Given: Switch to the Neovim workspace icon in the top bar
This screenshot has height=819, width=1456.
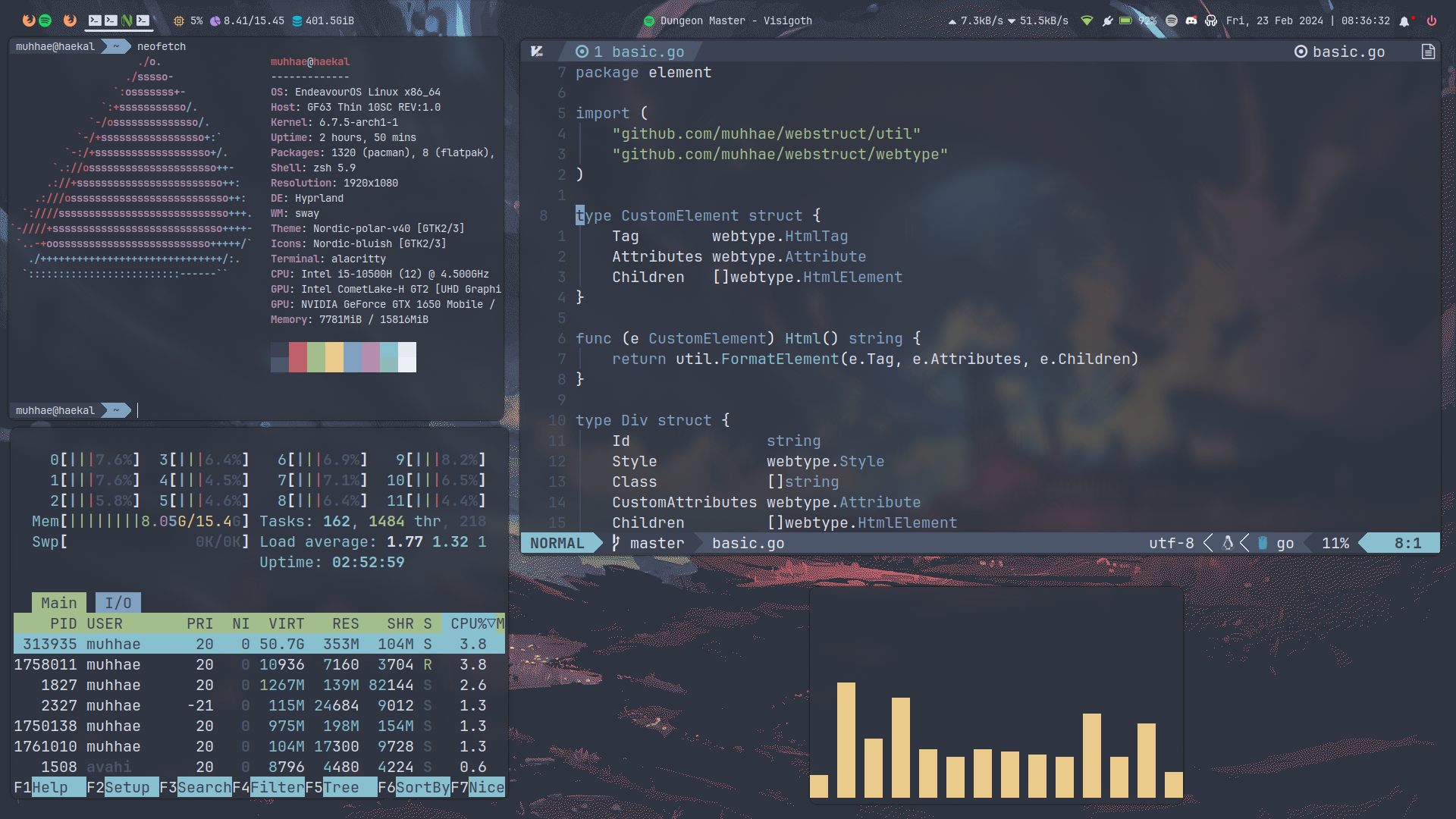Looking at the screenshot, I should click(127, 20).
